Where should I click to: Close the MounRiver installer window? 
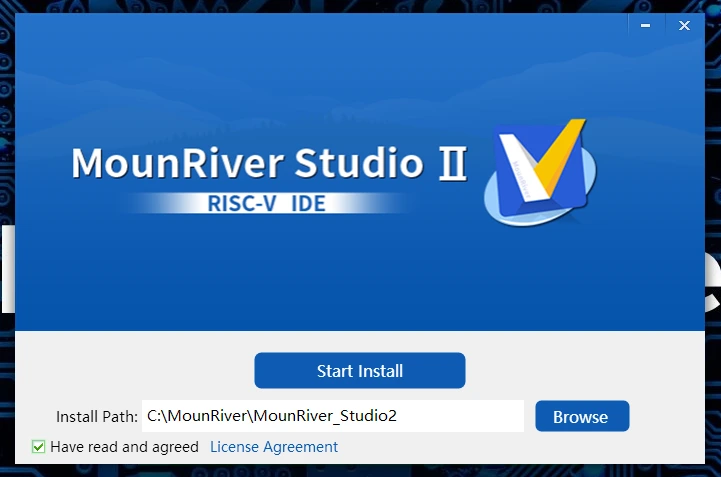[x=684, y=26]
